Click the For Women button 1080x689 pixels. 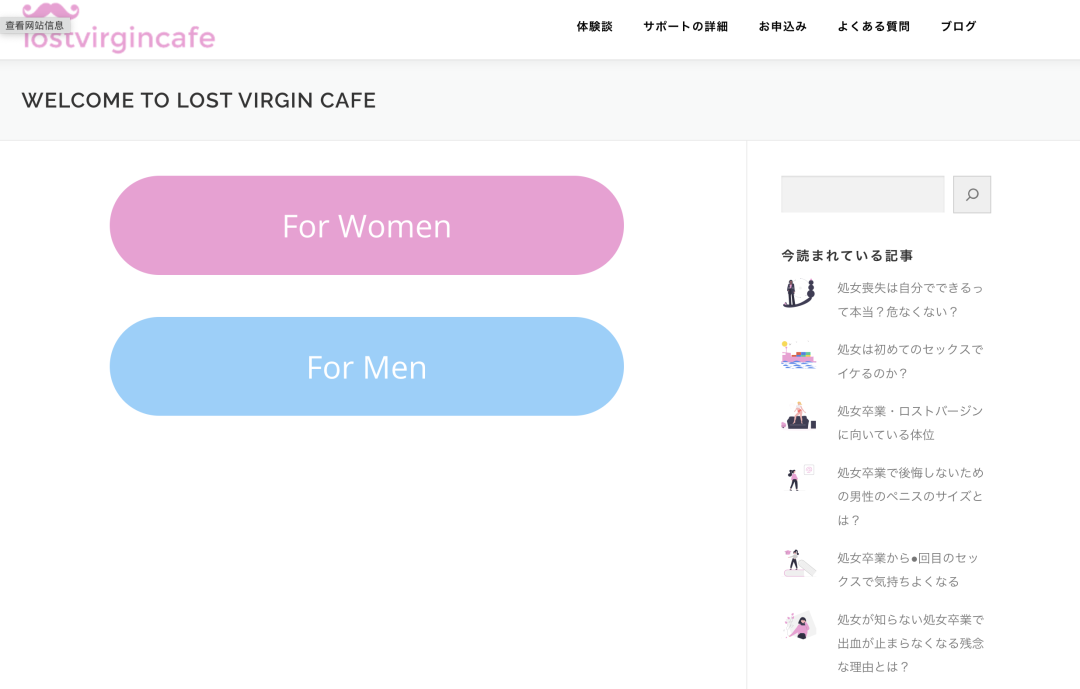coord(366,225)
